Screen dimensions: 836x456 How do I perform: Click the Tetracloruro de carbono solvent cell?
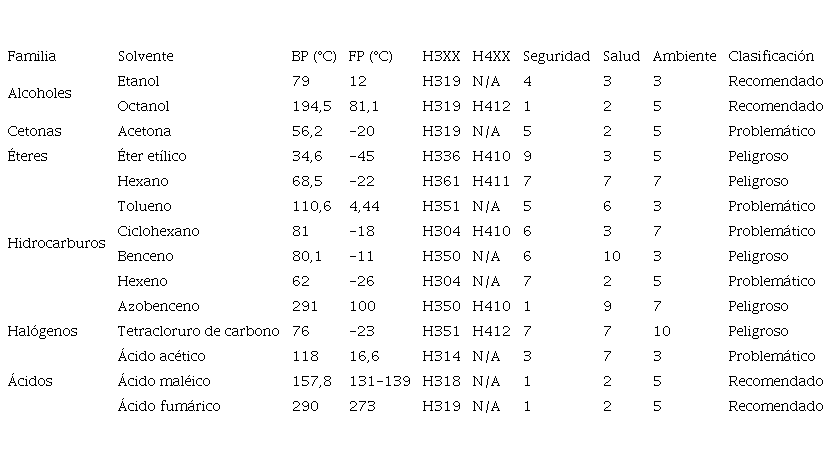click(198, 331)
